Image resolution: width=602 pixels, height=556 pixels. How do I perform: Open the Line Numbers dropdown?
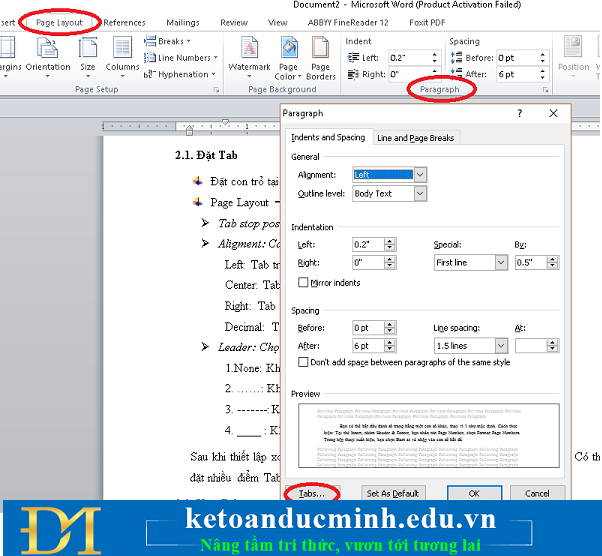point(181,58)
